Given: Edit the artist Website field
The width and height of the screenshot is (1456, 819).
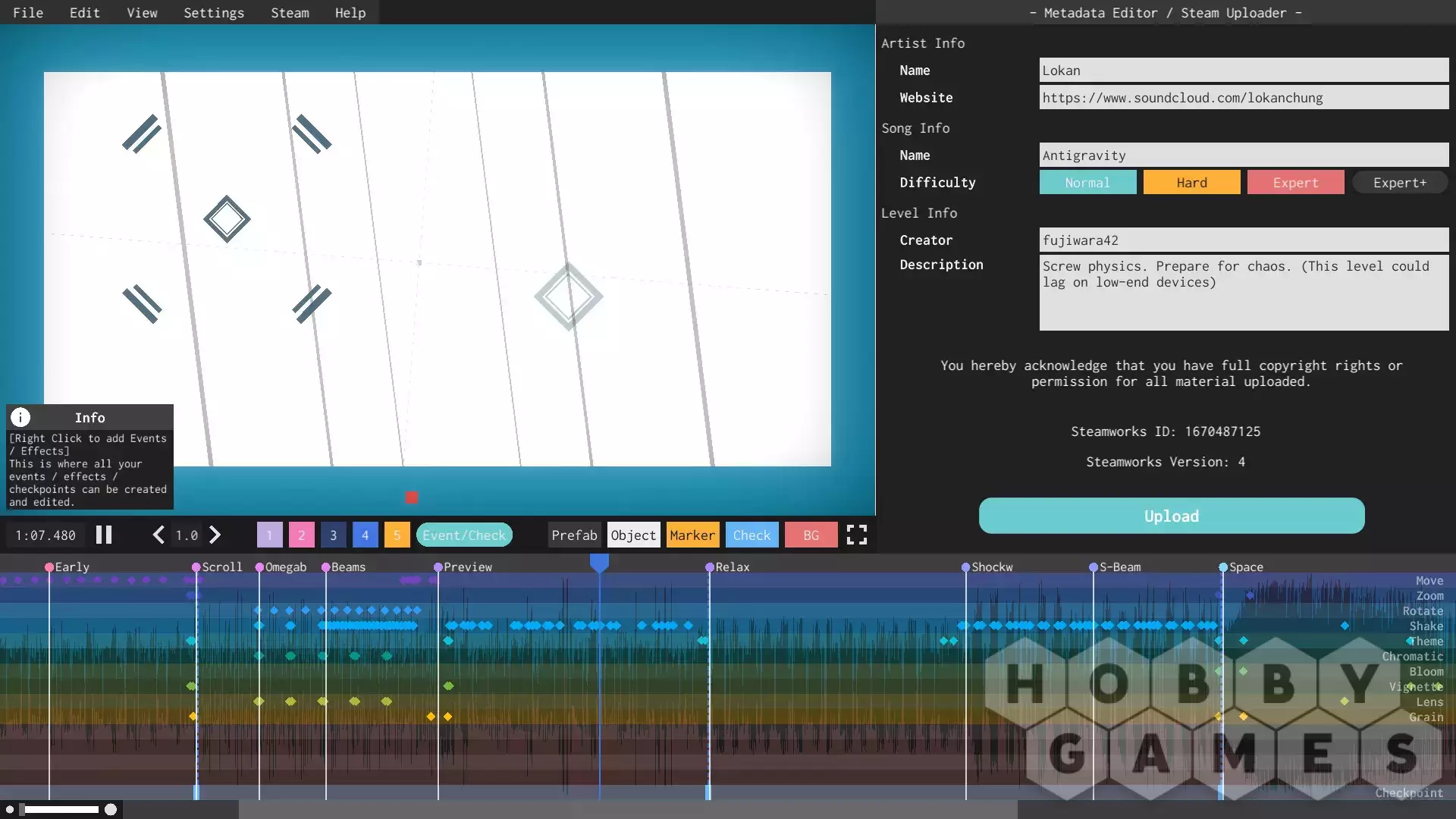Looking at the screenshot, I should tap(1243, 98).
